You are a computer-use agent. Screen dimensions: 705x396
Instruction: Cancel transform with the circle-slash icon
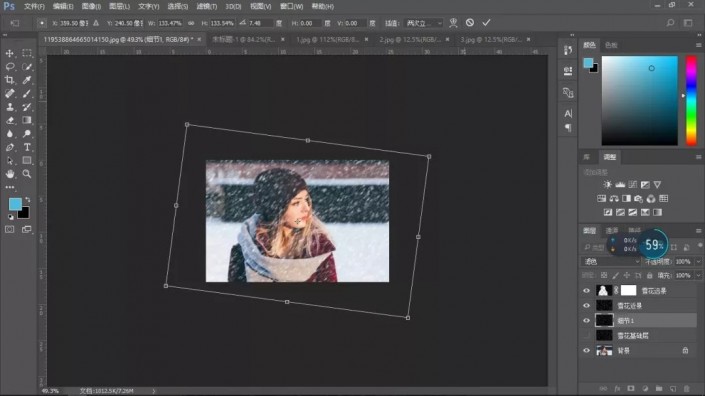[x=470, y=22]
